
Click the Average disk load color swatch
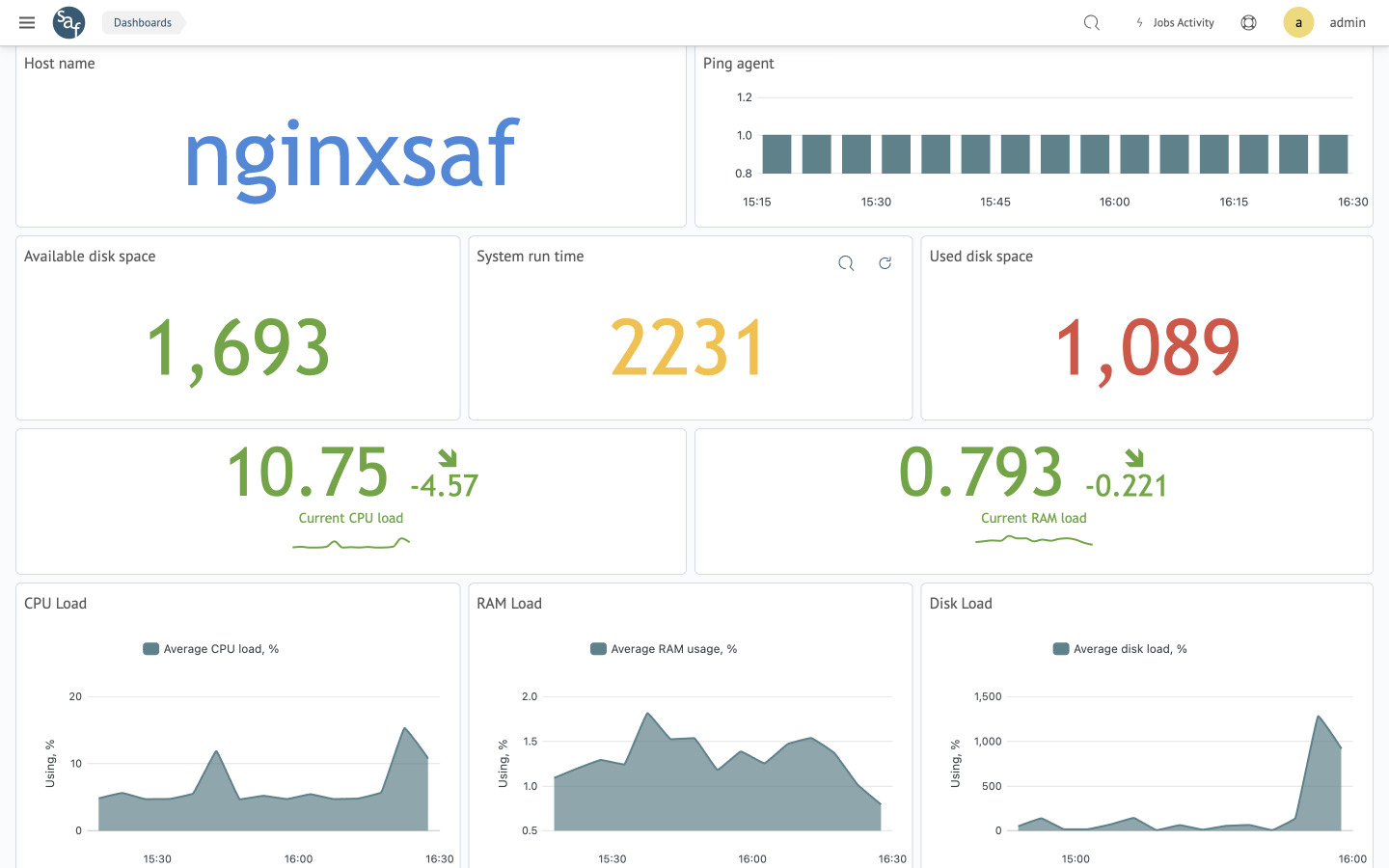click(1061, 649)
